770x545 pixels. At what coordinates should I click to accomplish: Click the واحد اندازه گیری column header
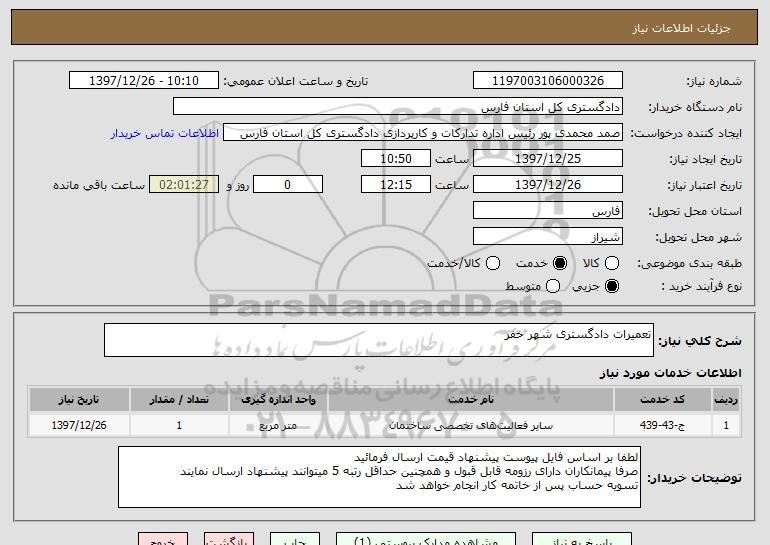click(x=278, y=400)
